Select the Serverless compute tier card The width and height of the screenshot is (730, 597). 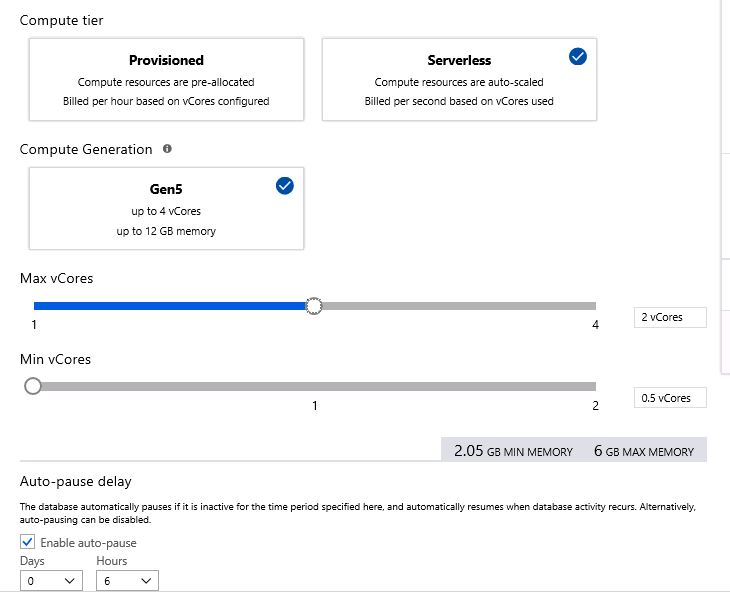point(459,79)
